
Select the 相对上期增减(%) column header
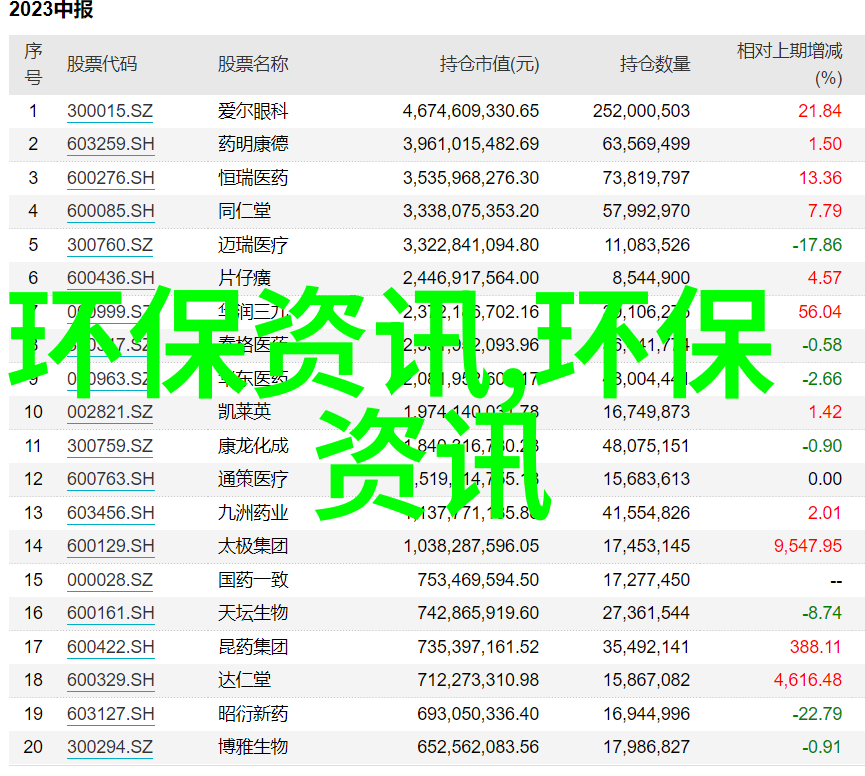[789, 64]
